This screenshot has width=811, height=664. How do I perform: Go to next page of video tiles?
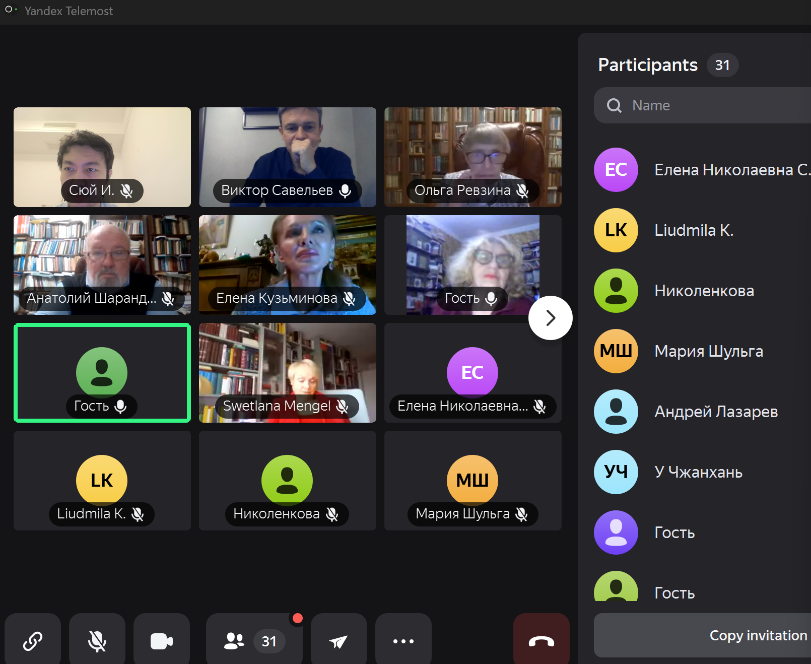pyautogui.click(x=550, y=318)
